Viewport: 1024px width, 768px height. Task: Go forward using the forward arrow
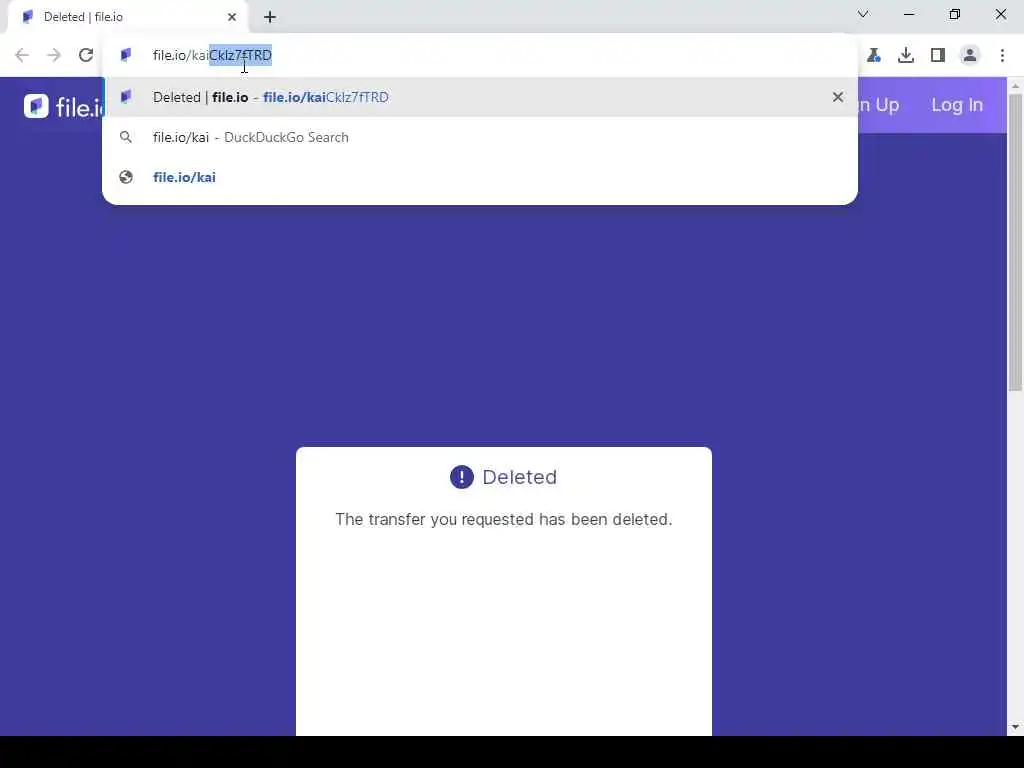[x=54, y=55]
